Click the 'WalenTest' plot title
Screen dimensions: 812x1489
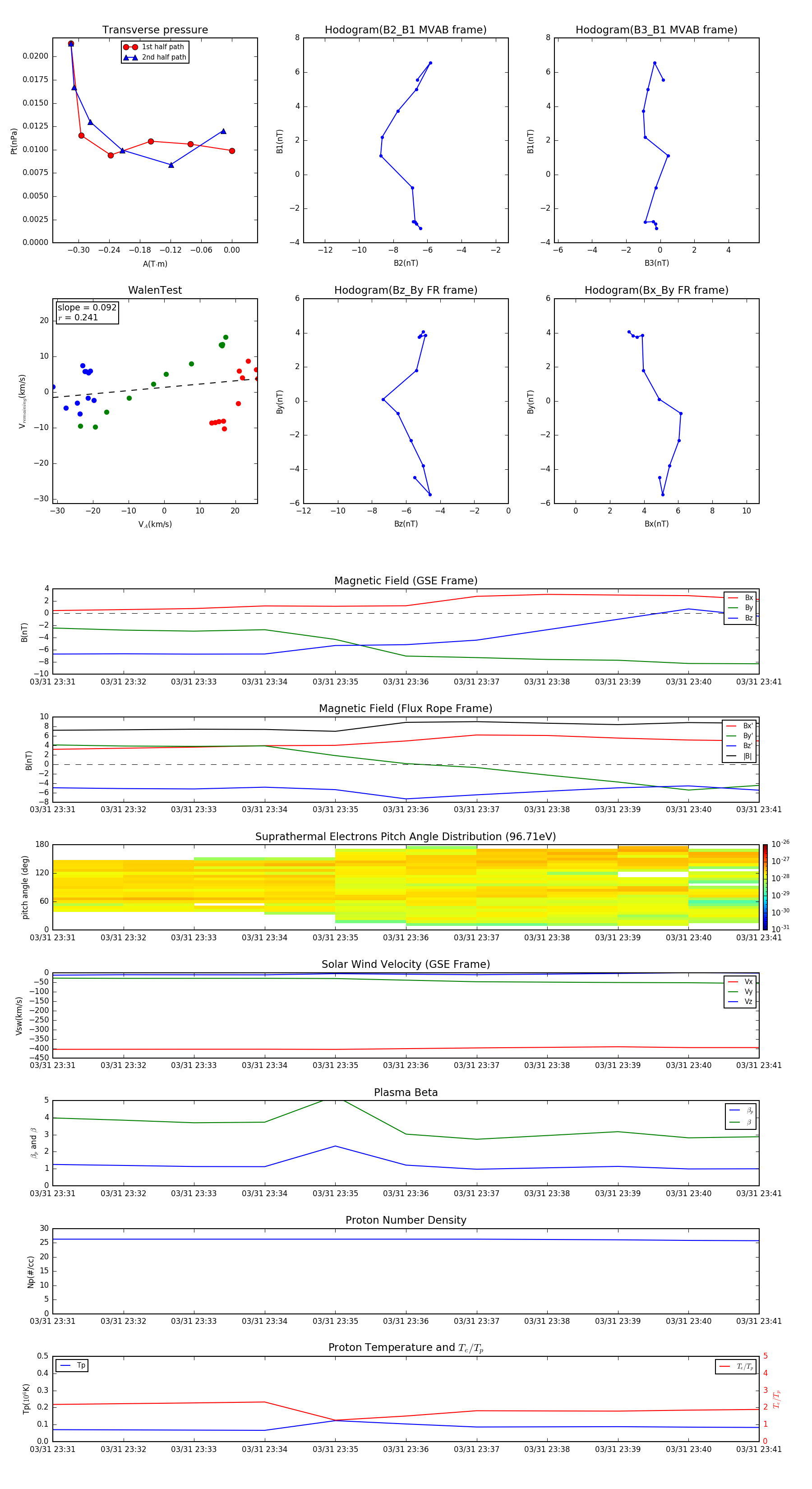click(x=155, y=290)
